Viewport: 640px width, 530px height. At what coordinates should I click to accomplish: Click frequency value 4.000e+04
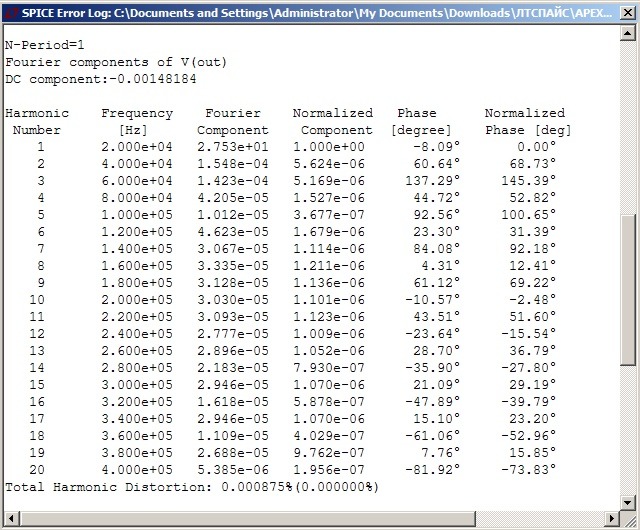click(x=137, y=164)
